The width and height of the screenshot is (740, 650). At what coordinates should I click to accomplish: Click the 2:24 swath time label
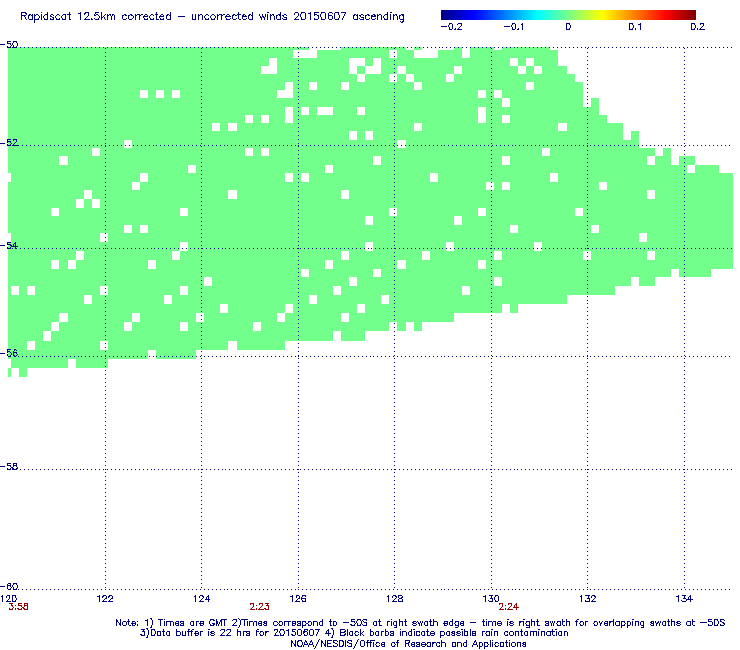(508, 607)
